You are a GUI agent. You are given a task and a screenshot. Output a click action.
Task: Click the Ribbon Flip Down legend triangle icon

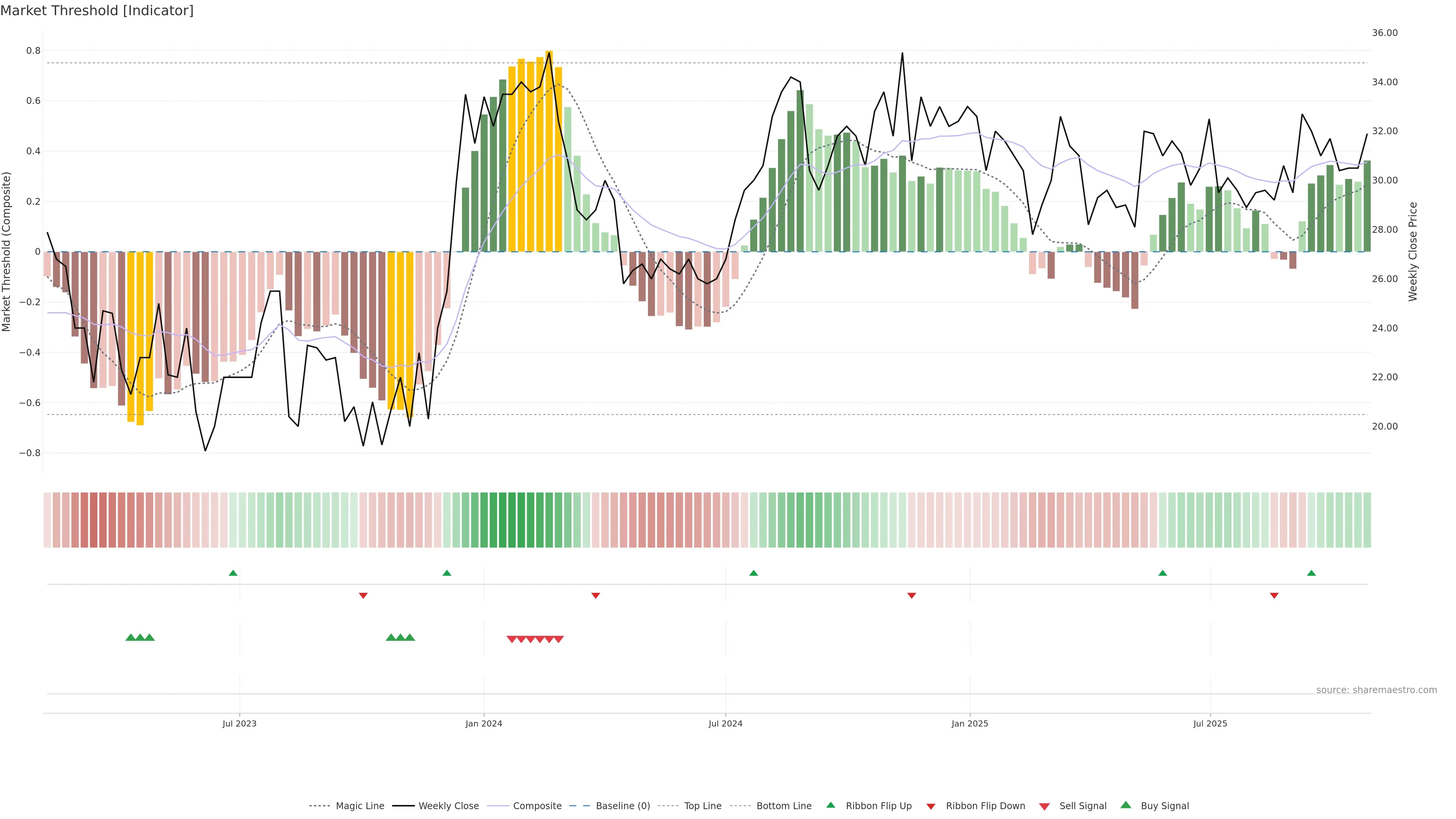[930, 806]
